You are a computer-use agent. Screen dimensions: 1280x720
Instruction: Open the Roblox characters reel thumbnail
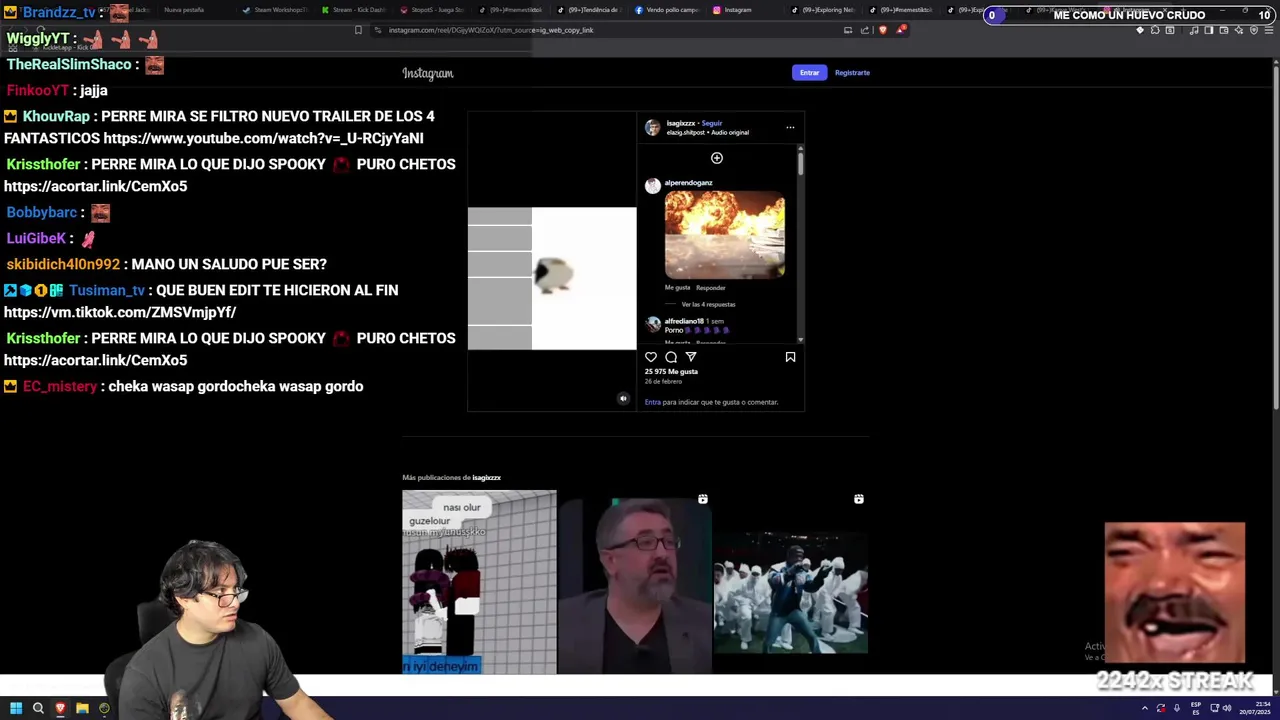[x=479, y=582]
